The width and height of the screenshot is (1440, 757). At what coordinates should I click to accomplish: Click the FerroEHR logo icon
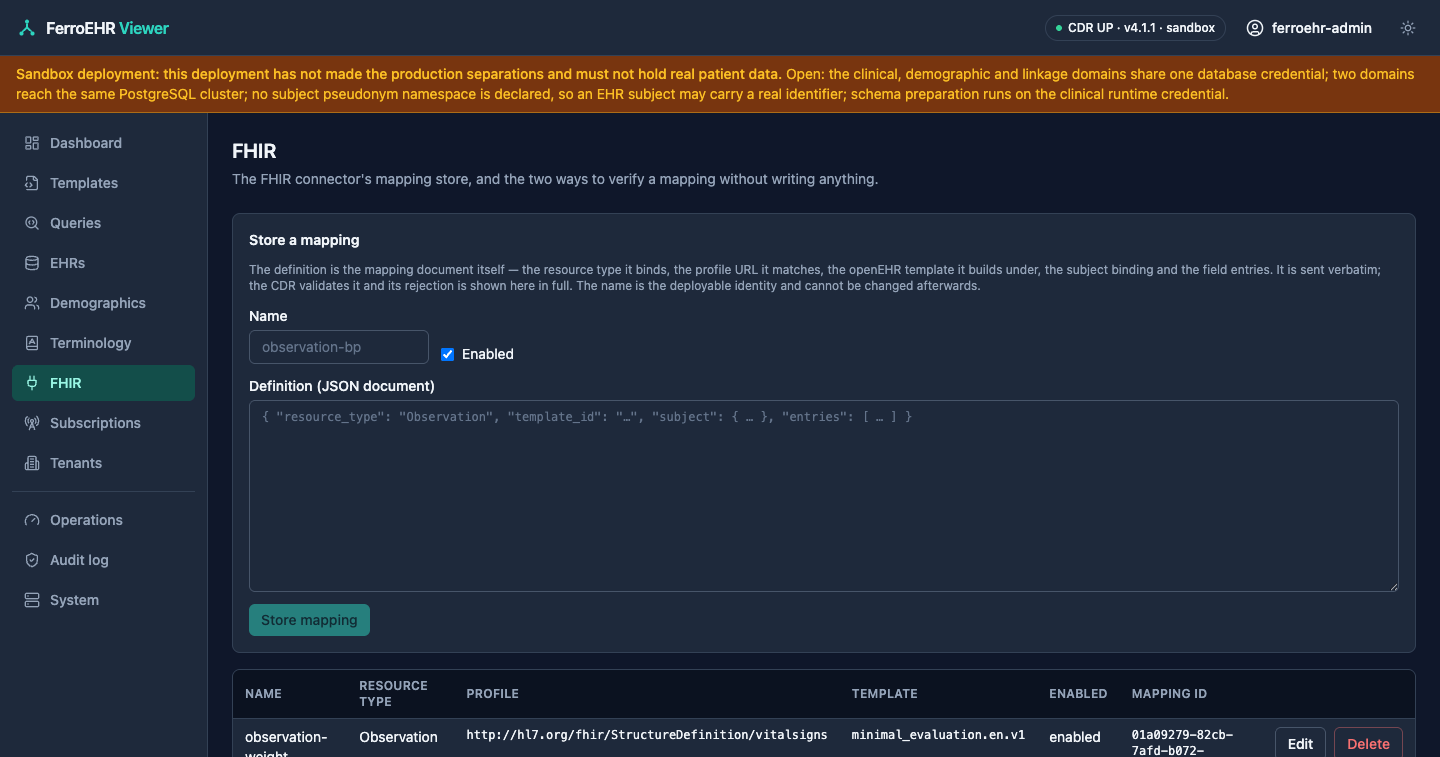27,28
